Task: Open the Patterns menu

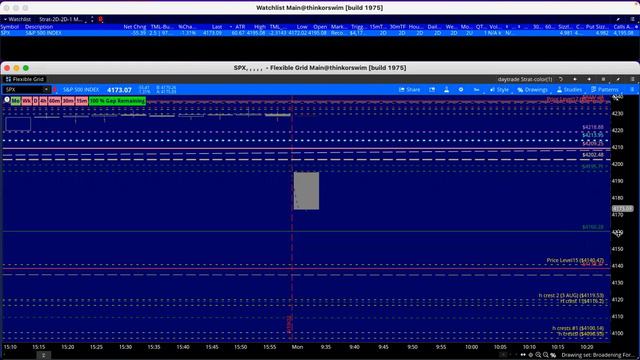Action: pos(604,90)
